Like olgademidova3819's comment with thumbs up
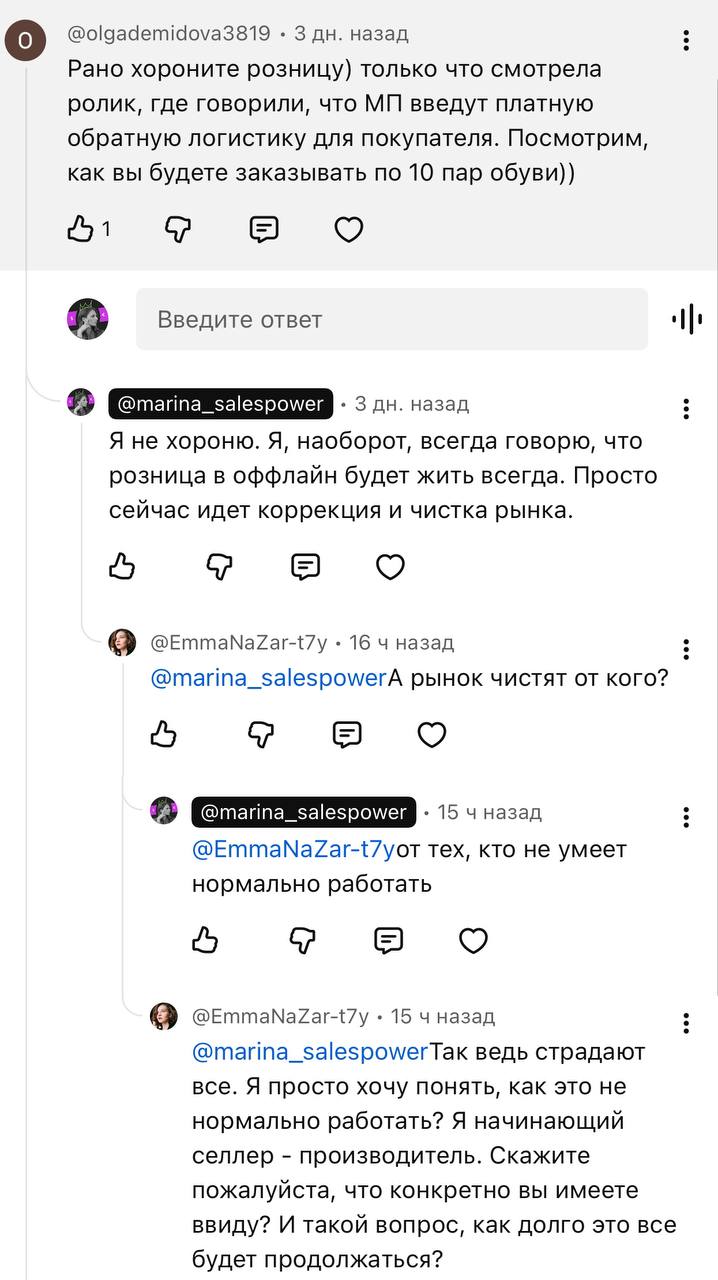This screenshot has width=718, height=1280. [80, 230]
